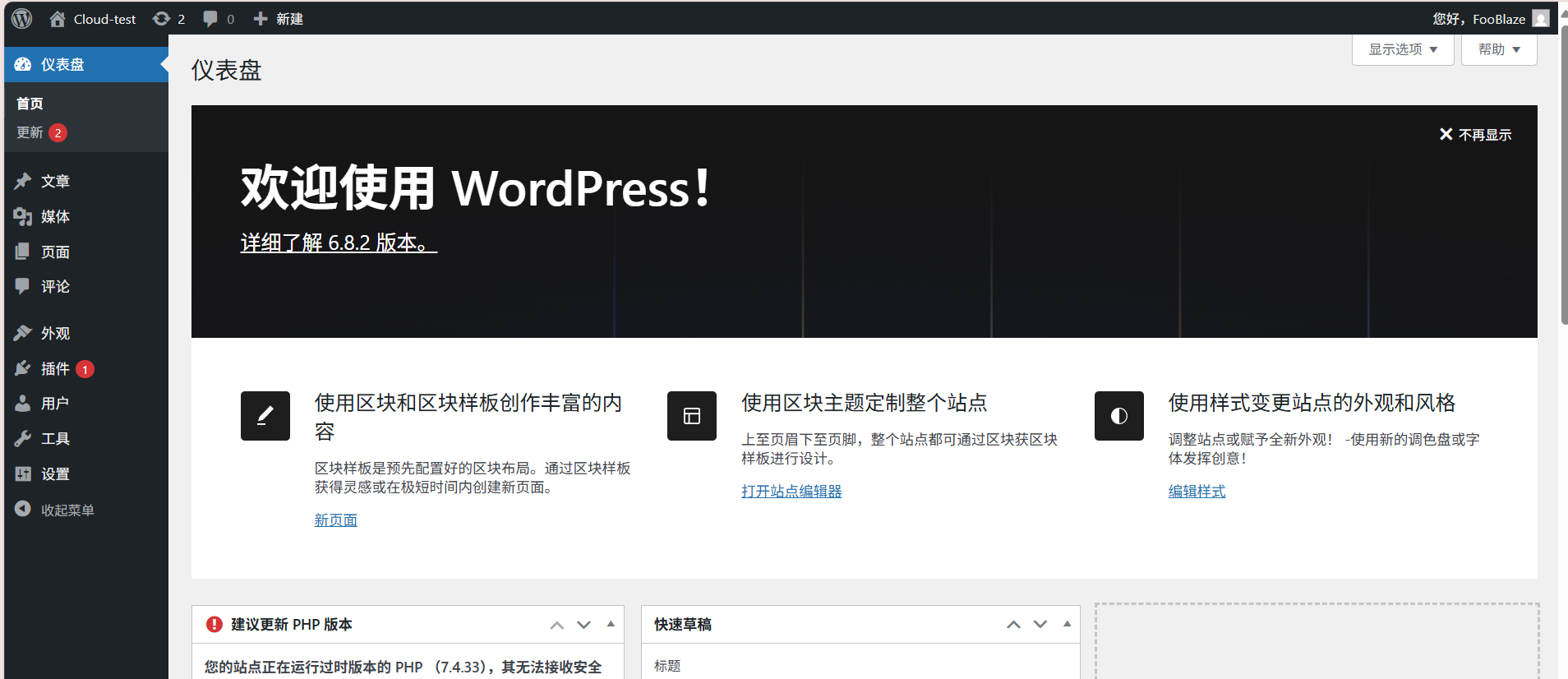Click the red plugin update badge
This screenshot has height=679, width=1568.
click(x=85, y=369)
